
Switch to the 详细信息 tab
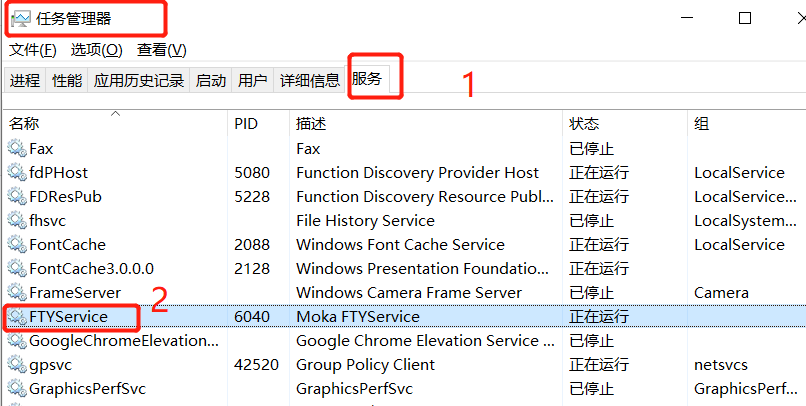(309, 81)
